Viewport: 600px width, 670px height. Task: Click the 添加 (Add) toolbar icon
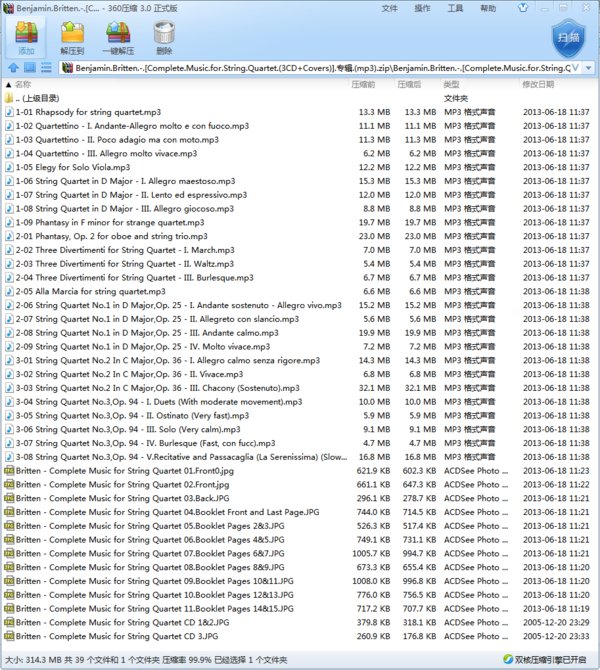coord(26,38)
